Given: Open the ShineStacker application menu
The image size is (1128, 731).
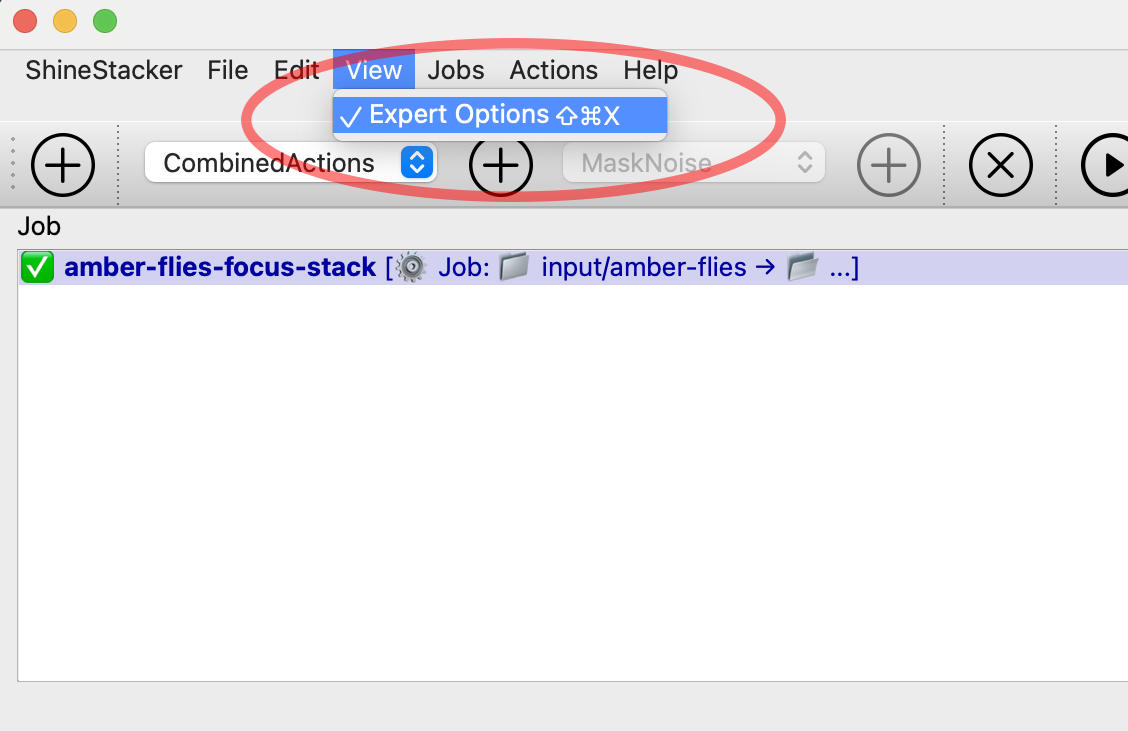Looking at the screenshot, I should (x=104, y=71).
